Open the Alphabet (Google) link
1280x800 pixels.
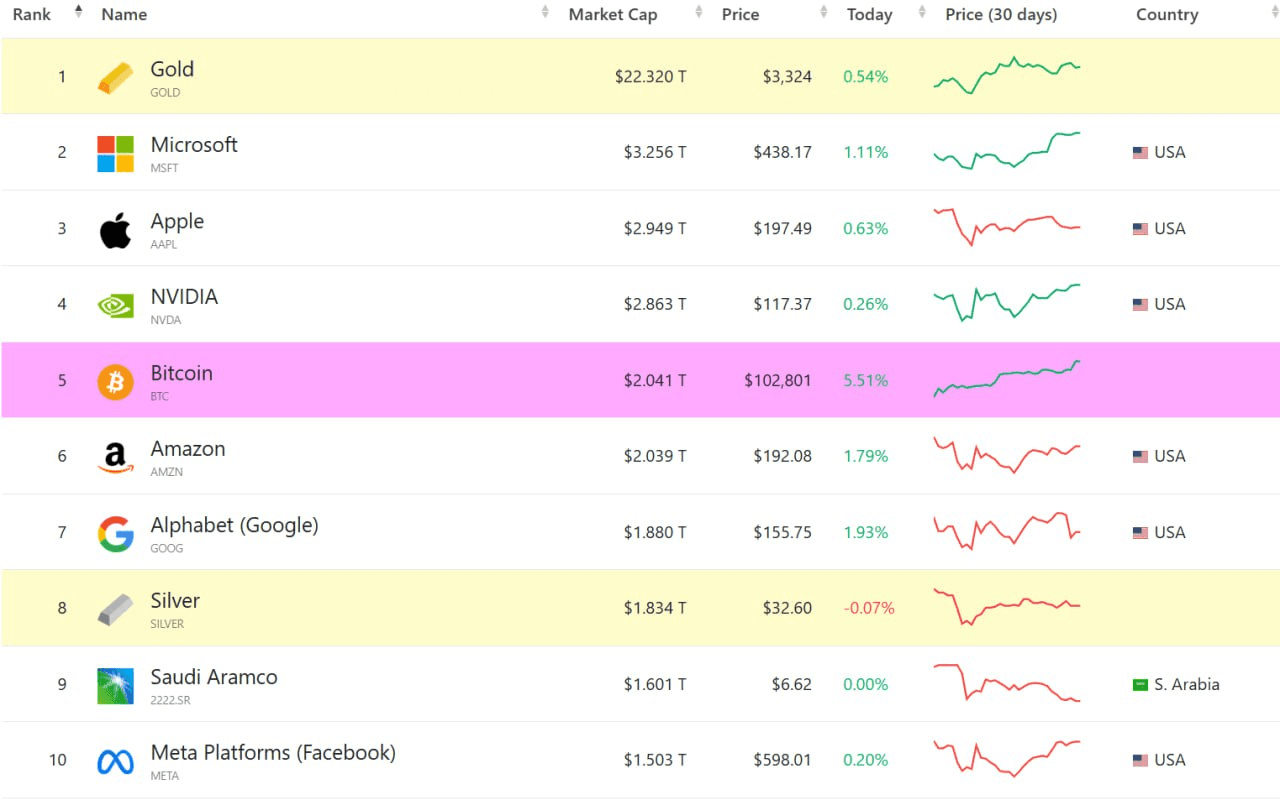coord(234,525)
